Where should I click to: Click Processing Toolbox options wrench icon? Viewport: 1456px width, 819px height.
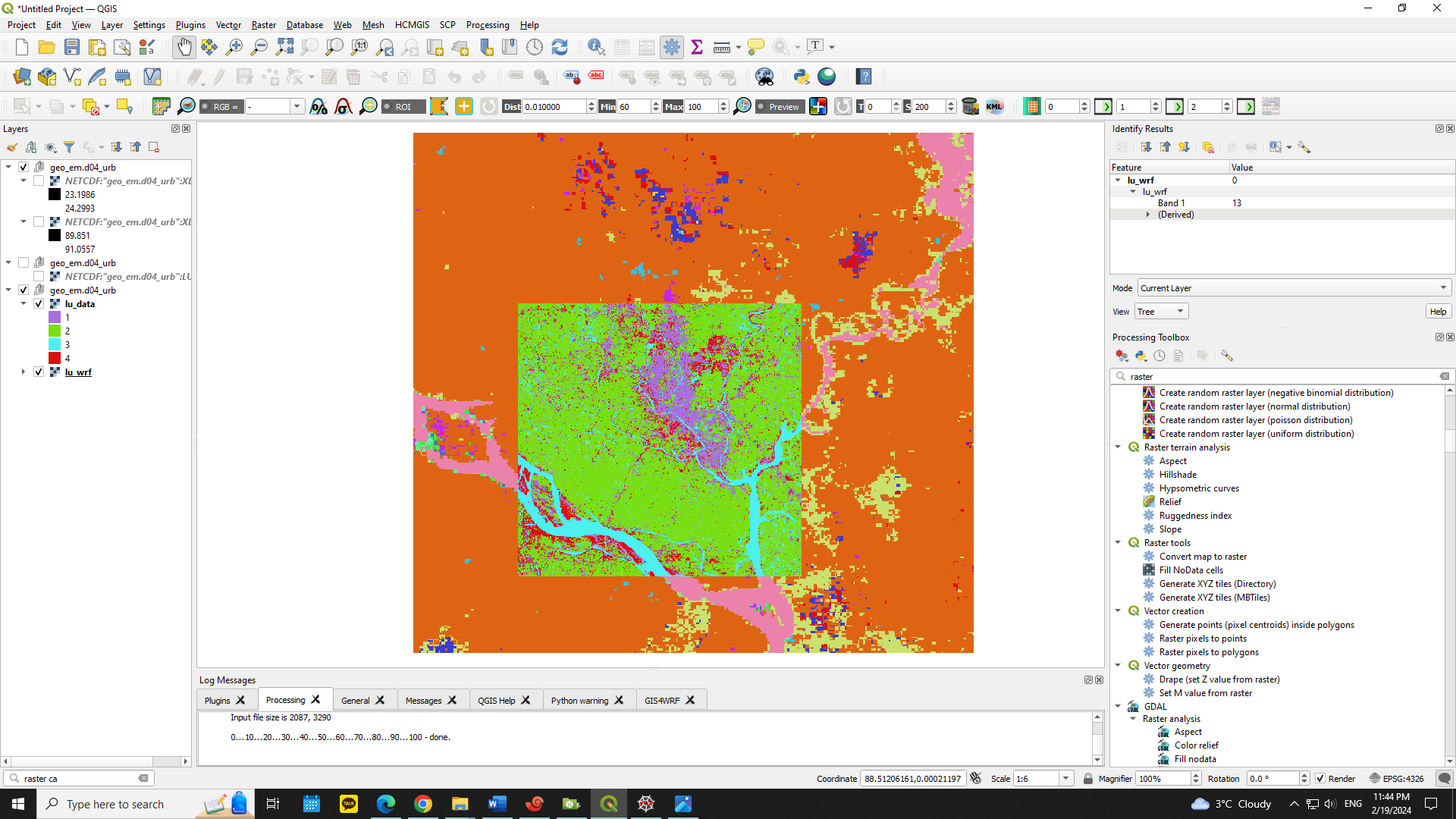(1227, 356)
